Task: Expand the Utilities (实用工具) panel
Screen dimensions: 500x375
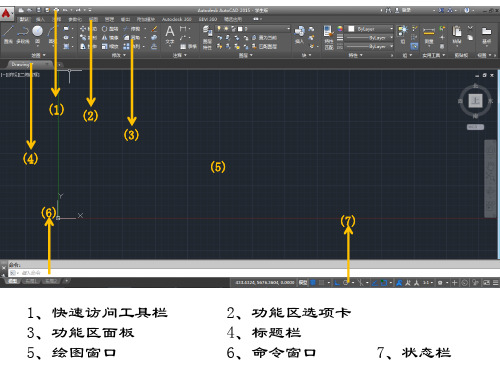Action: pos(434,55)
